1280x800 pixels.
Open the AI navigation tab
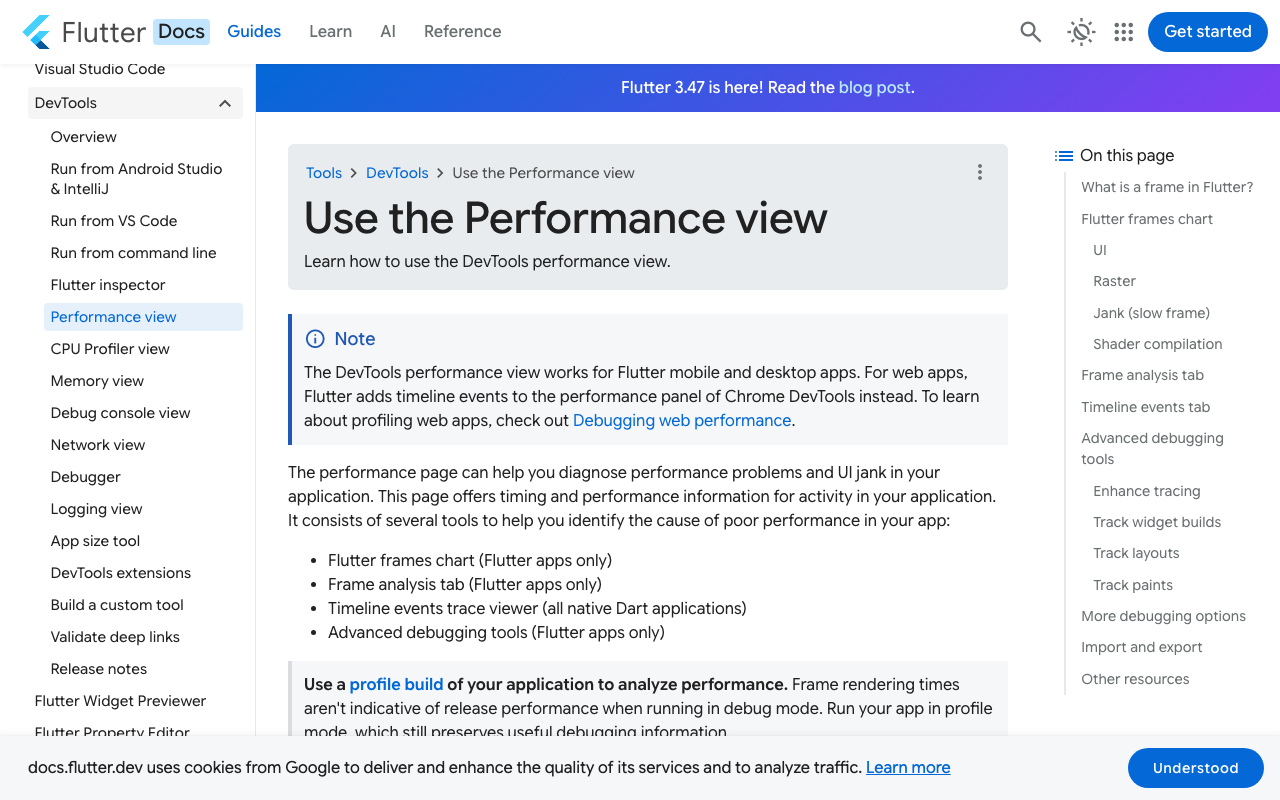pos(388,32)
